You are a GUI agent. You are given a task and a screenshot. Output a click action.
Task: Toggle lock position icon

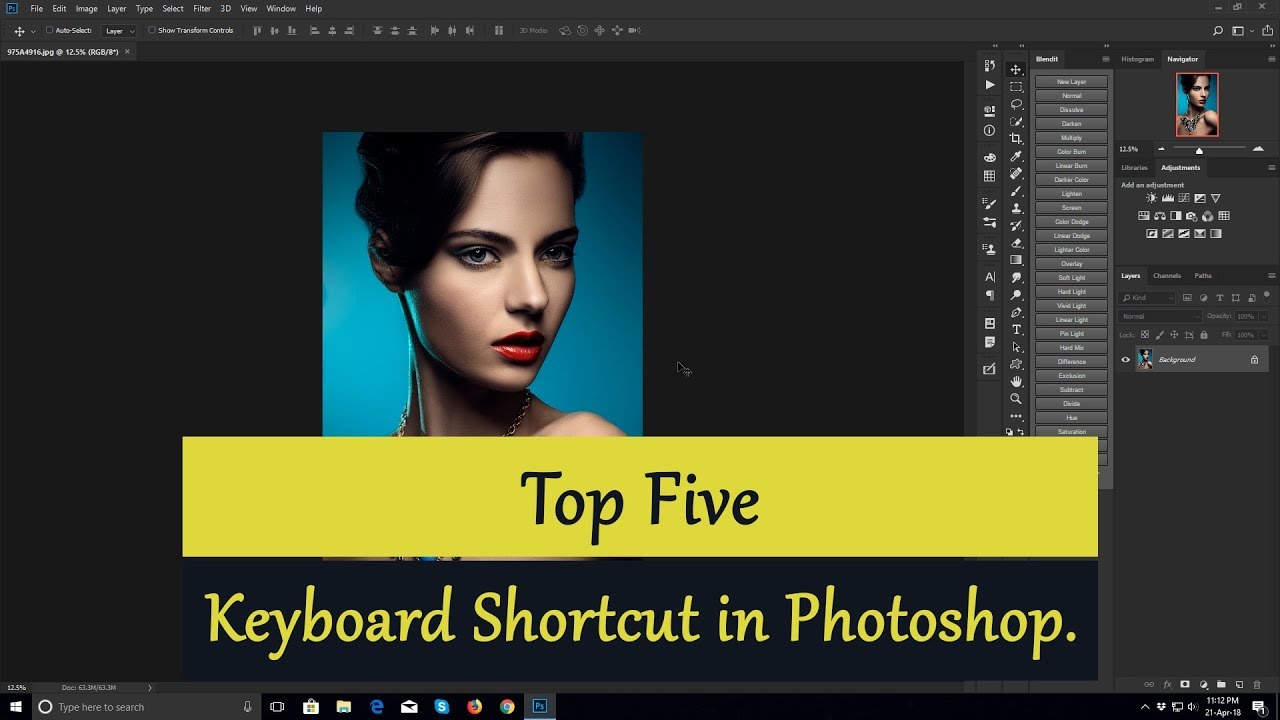click(x=1174, y=334)
